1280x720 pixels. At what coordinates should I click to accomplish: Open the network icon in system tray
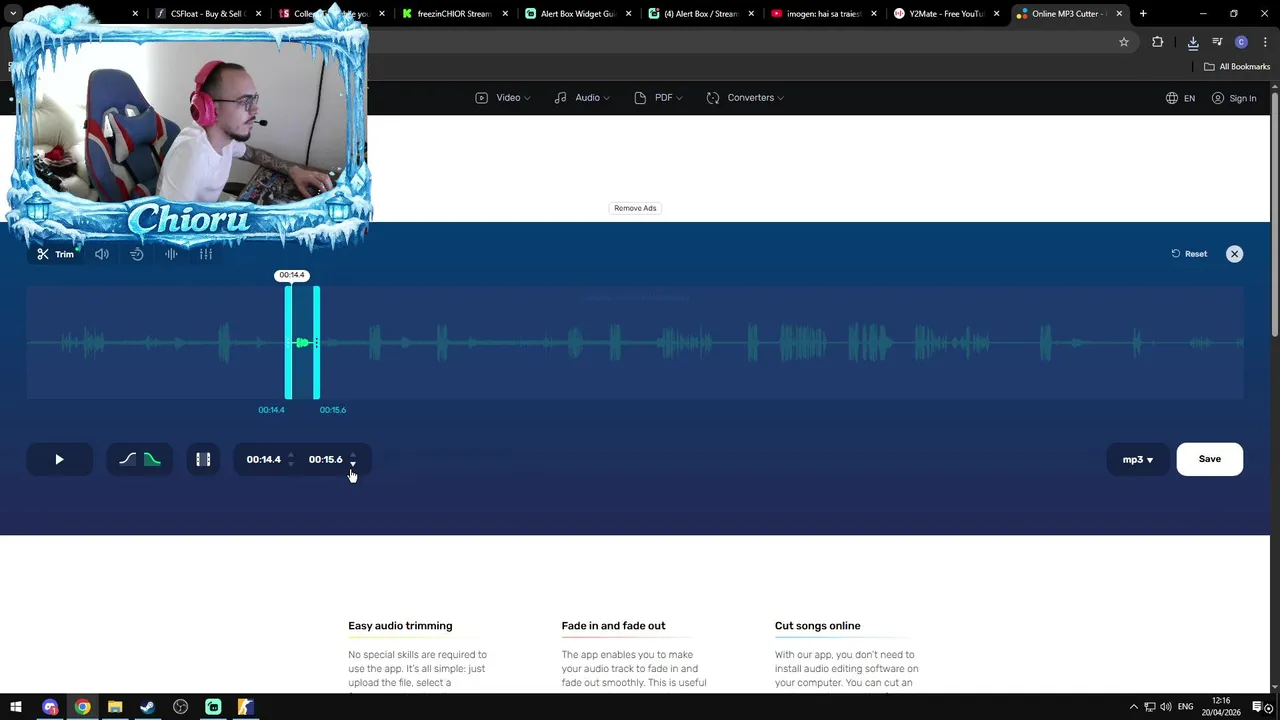tap(1150, 707)
